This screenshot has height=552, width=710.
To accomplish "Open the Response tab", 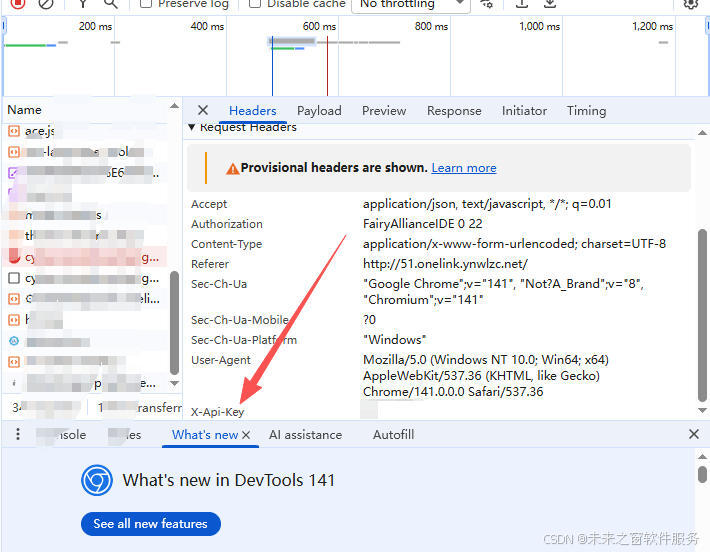I will point(454,110).
